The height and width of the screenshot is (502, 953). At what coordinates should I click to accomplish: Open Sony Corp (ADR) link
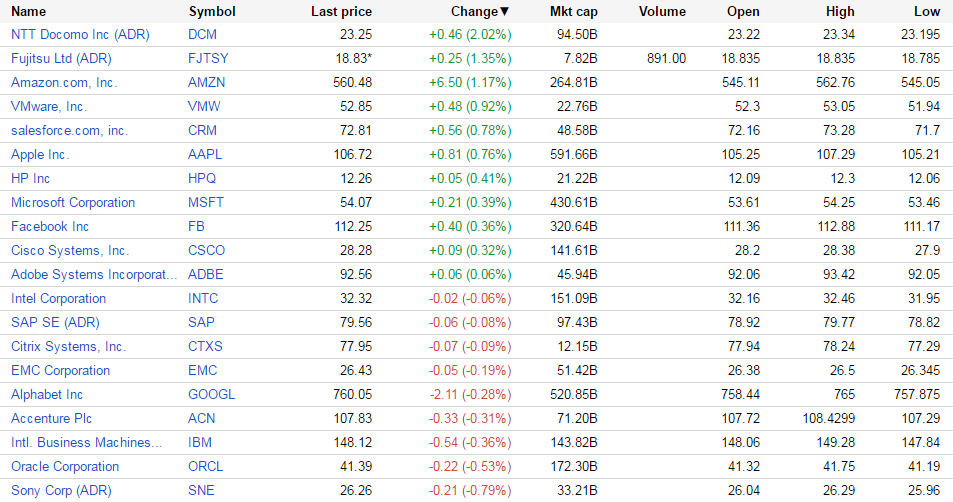pyautogui.click(x=61, y=490)
